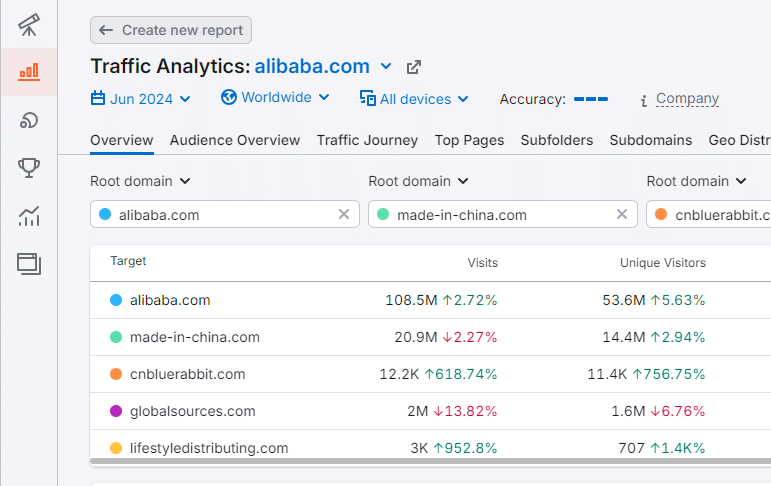This screenshot has width=771, height=486.
Task: Click the made-in-china.com domain input field
Action: point(503,214)
